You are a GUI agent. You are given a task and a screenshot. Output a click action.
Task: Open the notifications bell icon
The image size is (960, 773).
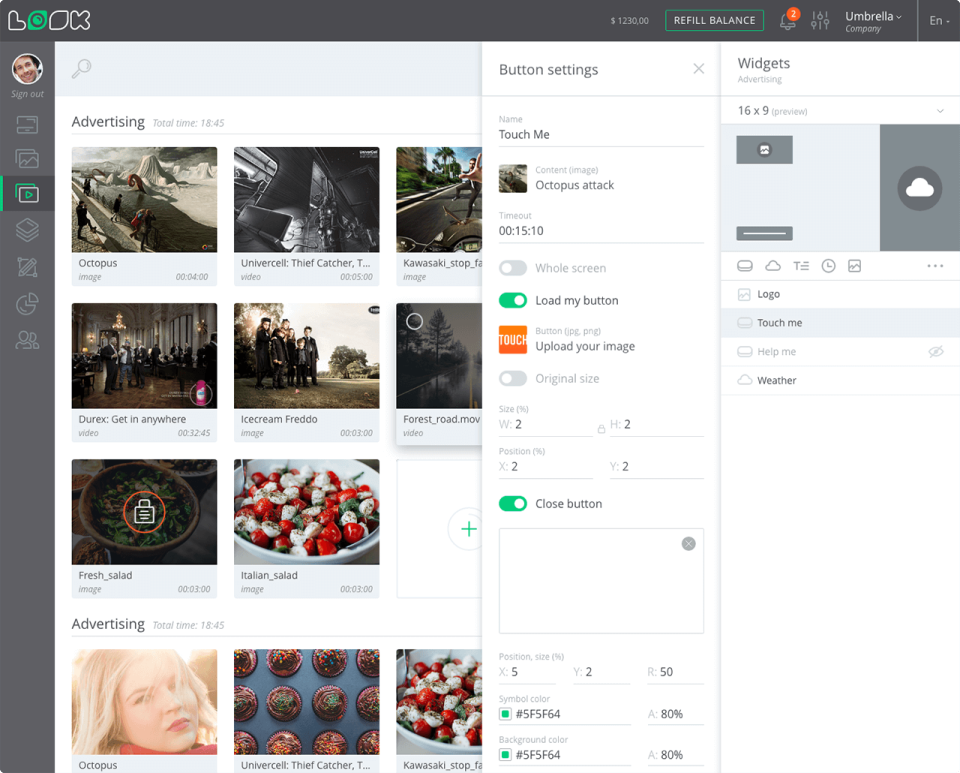pos(788,21)
